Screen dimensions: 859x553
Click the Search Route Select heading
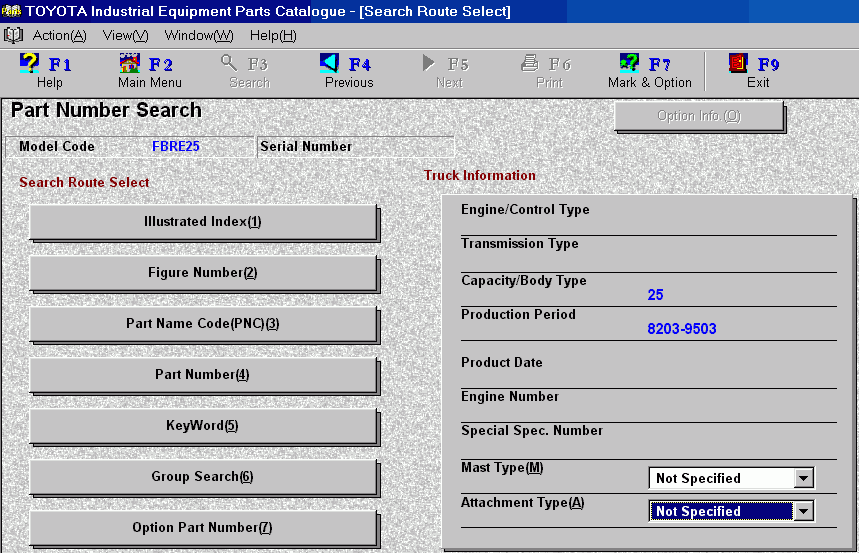click(x=84, y=183)
